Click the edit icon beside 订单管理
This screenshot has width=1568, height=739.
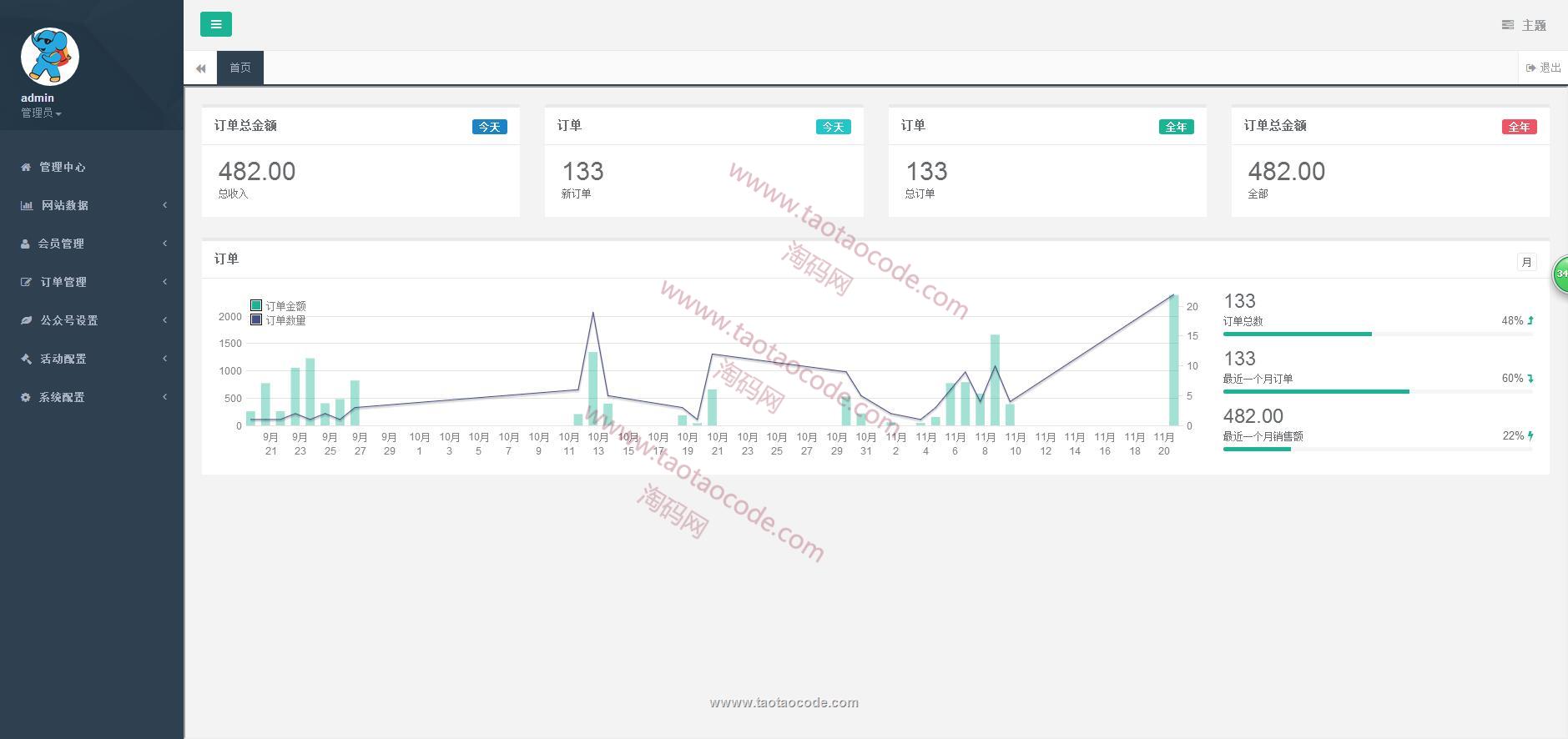(26, 282)
